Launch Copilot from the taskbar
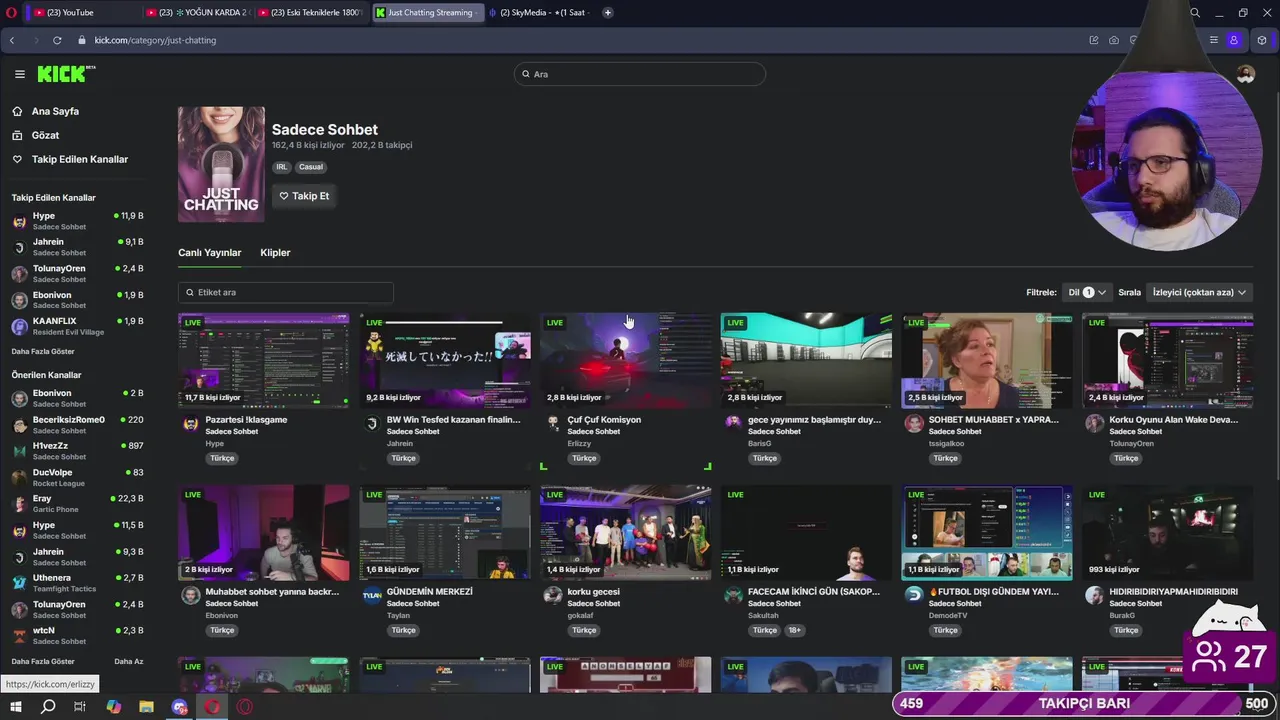The width and height of the screenshot is (1280, 720). pos(113,707)
